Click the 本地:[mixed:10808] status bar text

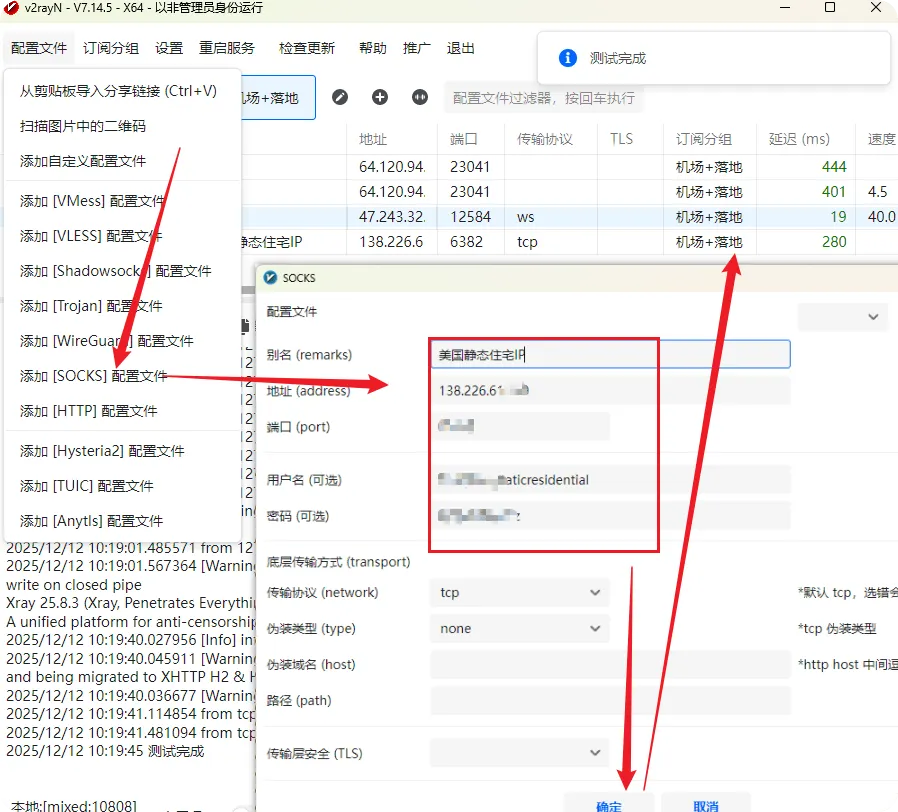(74, 806)
